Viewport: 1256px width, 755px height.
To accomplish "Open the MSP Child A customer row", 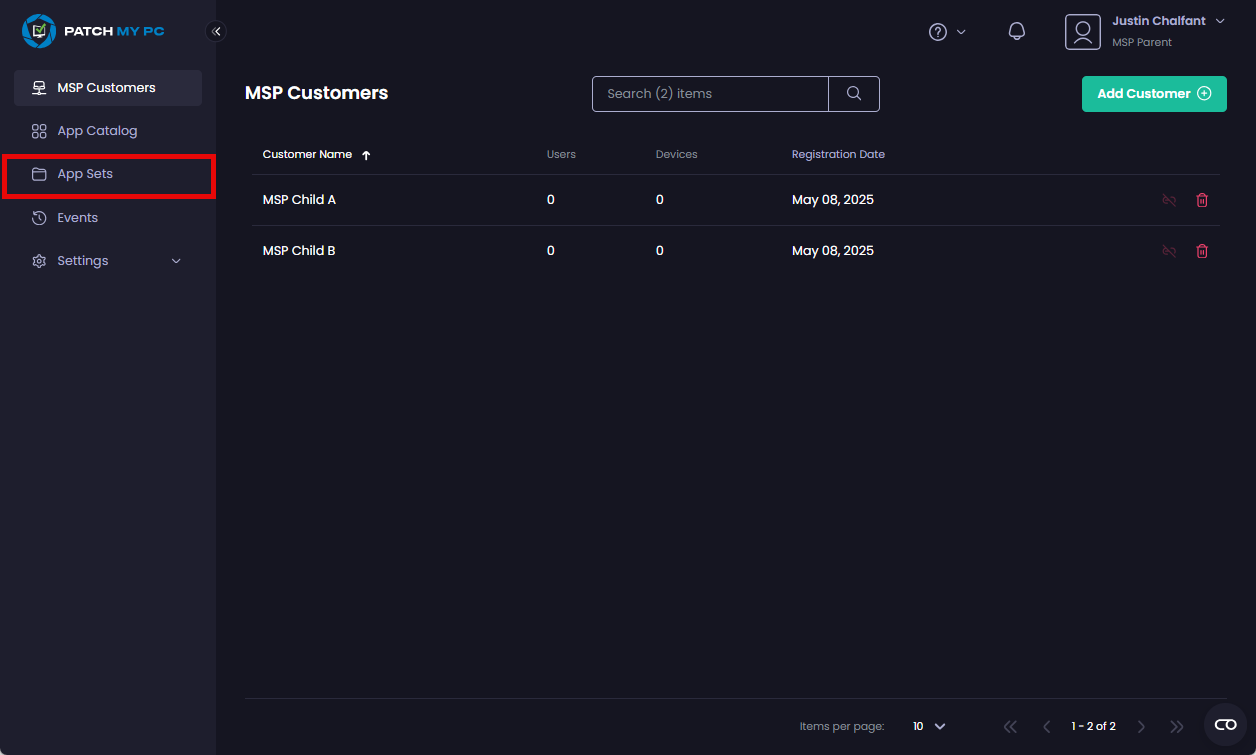I will pos(299,200).
